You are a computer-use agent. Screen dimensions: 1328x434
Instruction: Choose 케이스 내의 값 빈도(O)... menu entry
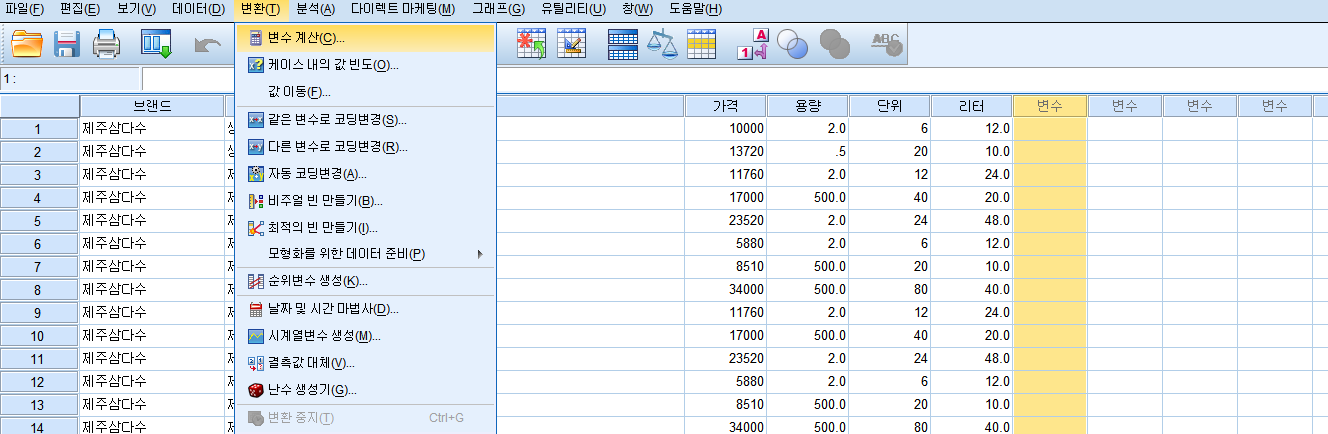(365, 65)
